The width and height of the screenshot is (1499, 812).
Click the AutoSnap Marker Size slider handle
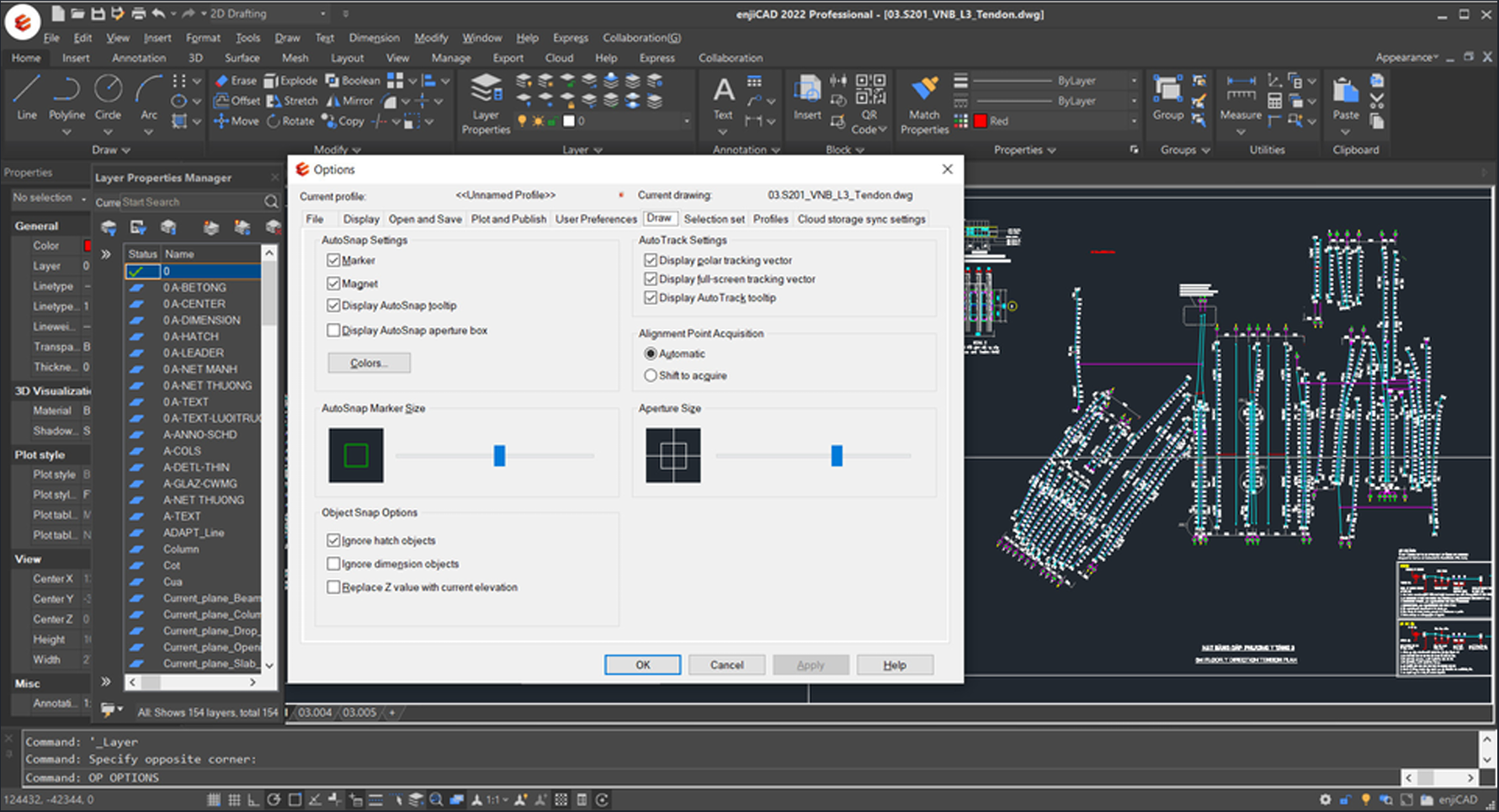499,455
